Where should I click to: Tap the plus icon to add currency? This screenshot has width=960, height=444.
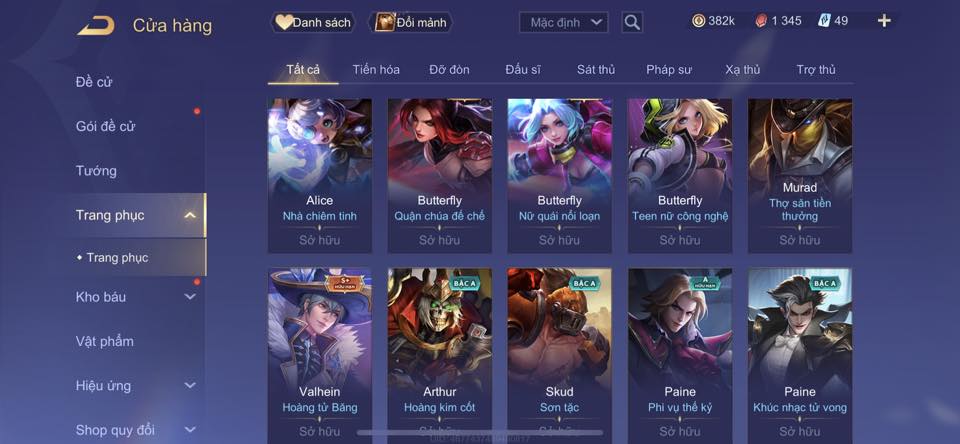click(x=884, y=21)
